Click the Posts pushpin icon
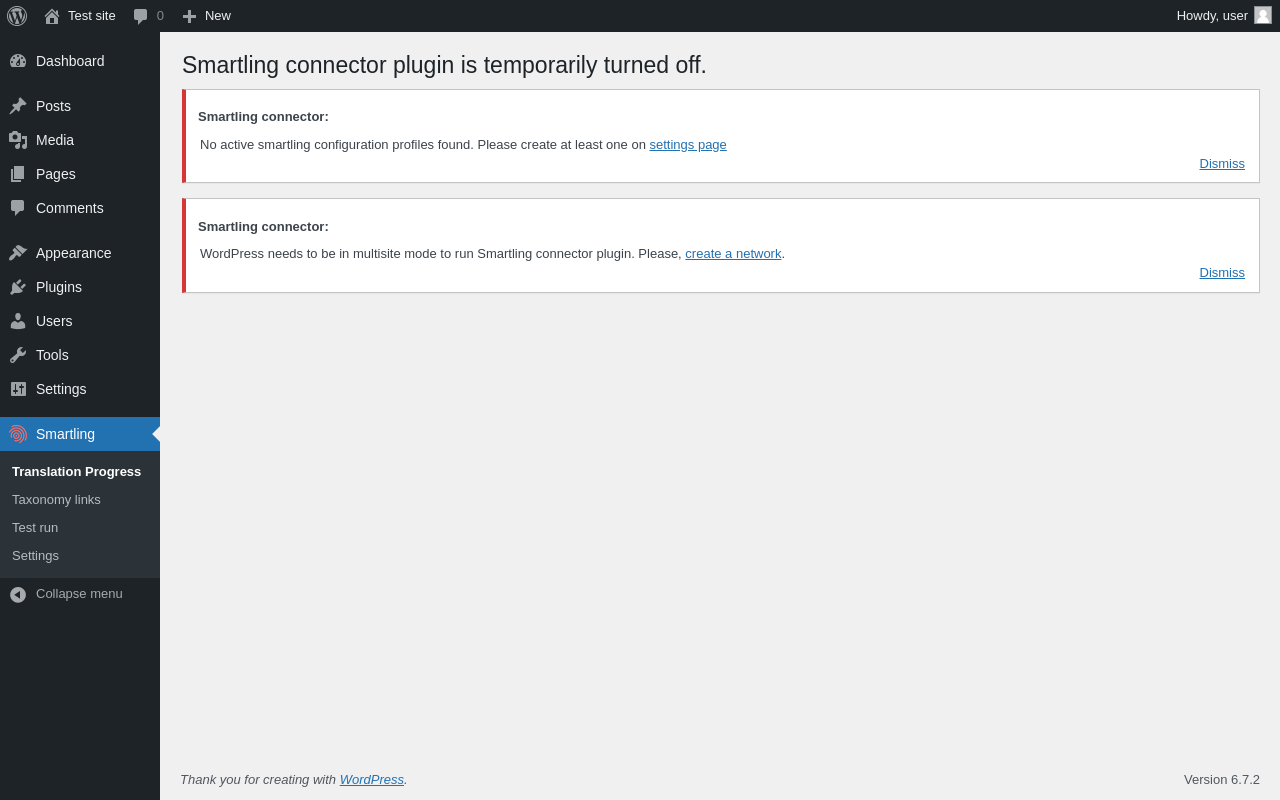Image resolution: width=1280 pixels, height=800 pixels. tap(18, 106)
